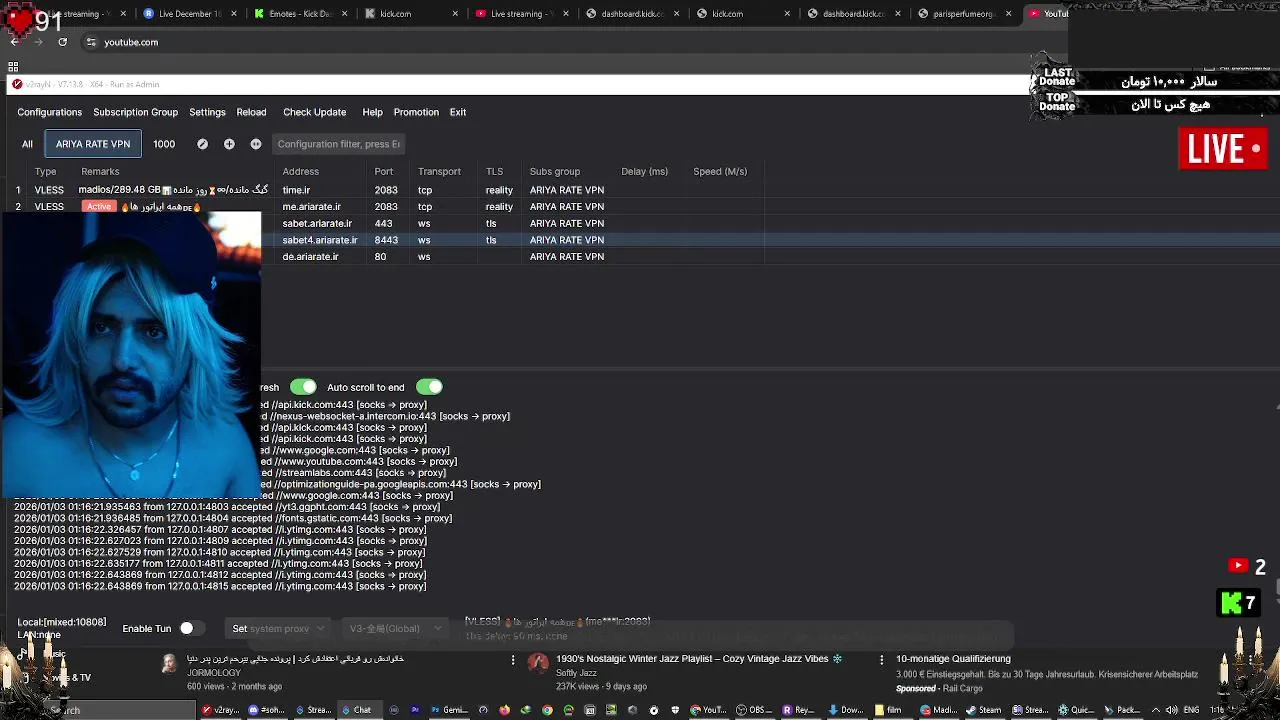Open the Configurations menu
Viewport: 1280px width, 720px height.
pos(49,112)
